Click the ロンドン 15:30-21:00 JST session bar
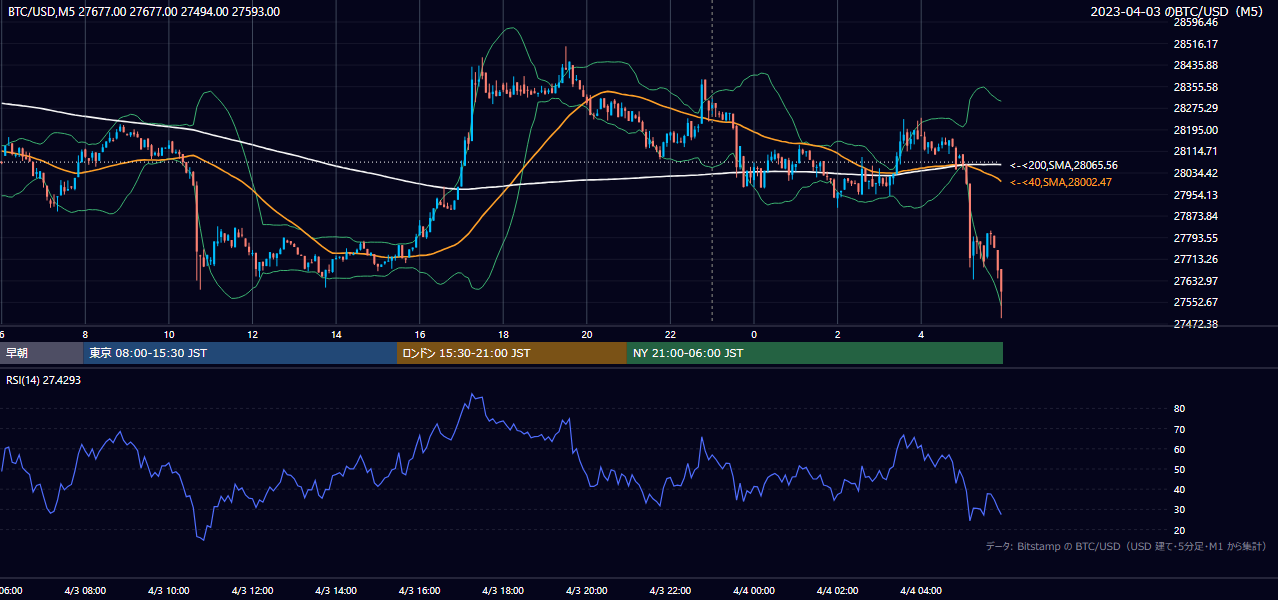Image resolution: width=1278 pixels, height=600 pixels. pyautogui.click(x=512, y=353)
